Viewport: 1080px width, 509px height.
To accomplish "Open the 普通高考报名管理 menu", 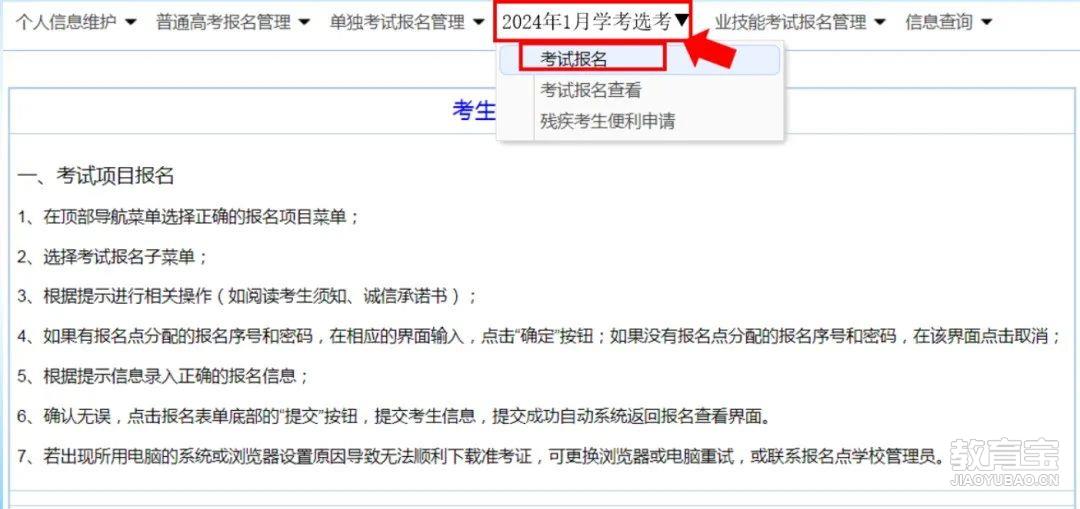I will pos(223,23).
